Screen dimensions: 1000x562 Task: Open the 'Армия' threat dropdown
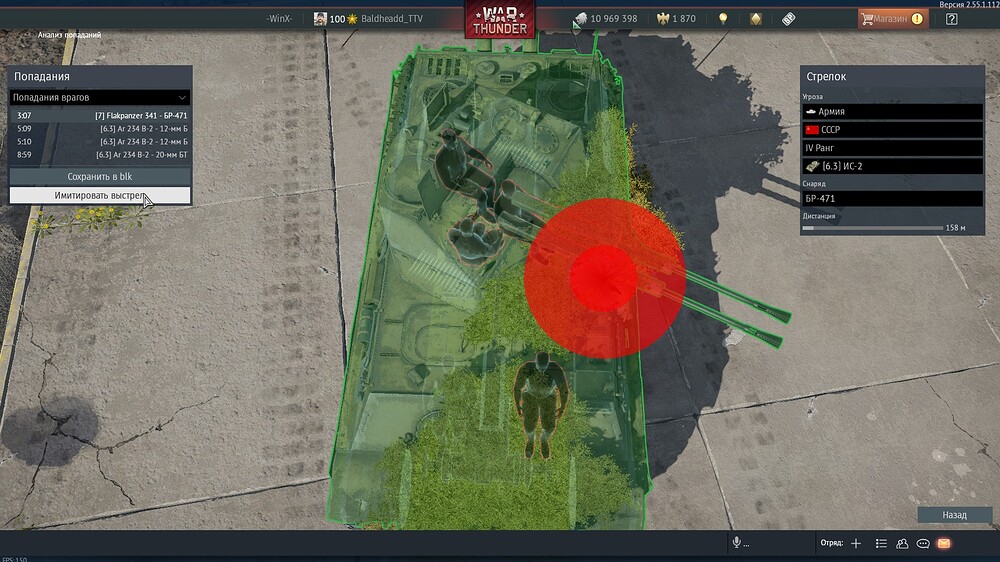(x=892, y=112)
